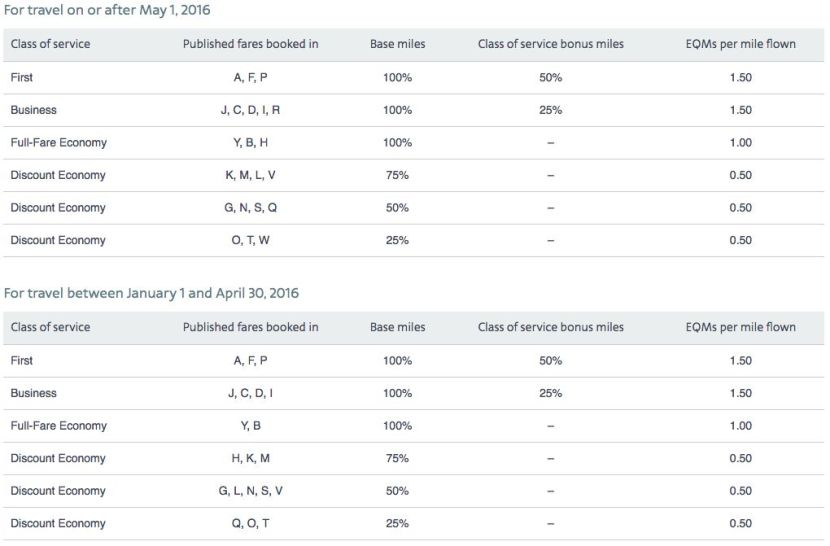This screenshot has height=546, width=830.
Task: Click the "For travel between January 1 and April 30, 2016" heading
Action: pyautogui.click(x=151, y=293)
